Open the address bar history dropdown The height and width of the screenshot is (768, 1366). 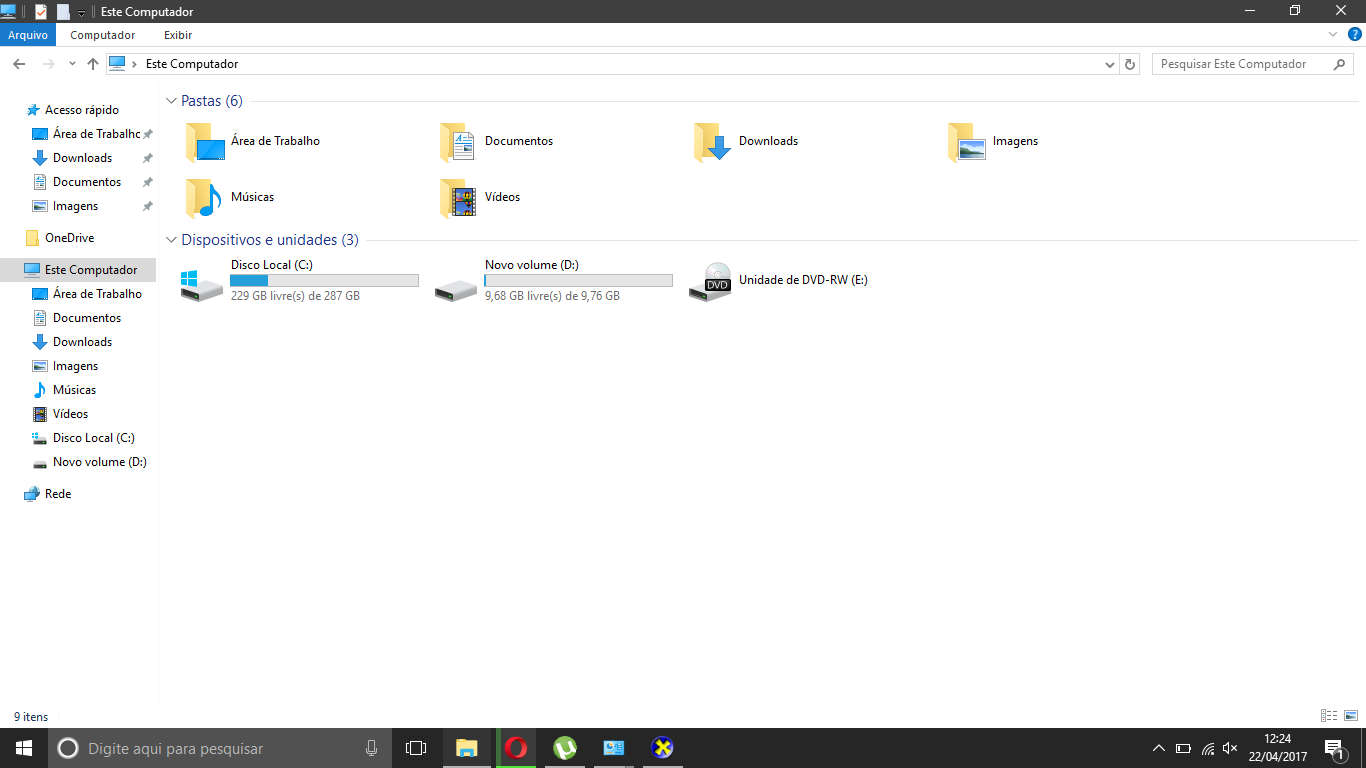point(1110,64)
